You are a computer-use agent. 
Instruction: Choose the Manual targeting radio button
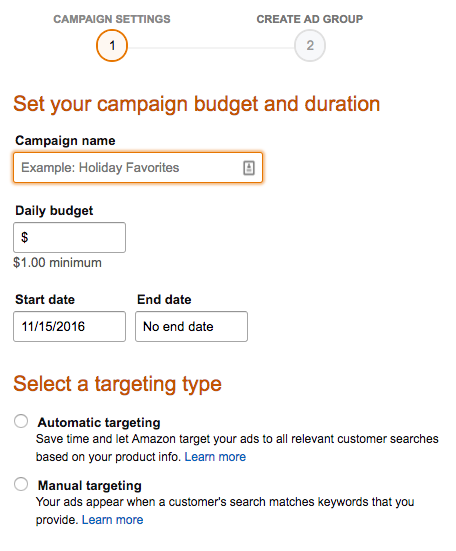click(21, 484)
